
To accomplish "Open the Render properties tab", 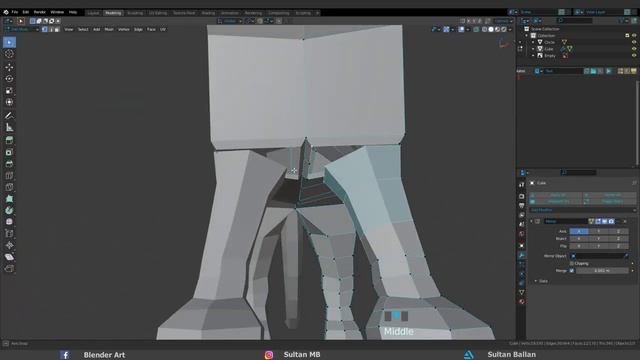I will pos(522,196).
